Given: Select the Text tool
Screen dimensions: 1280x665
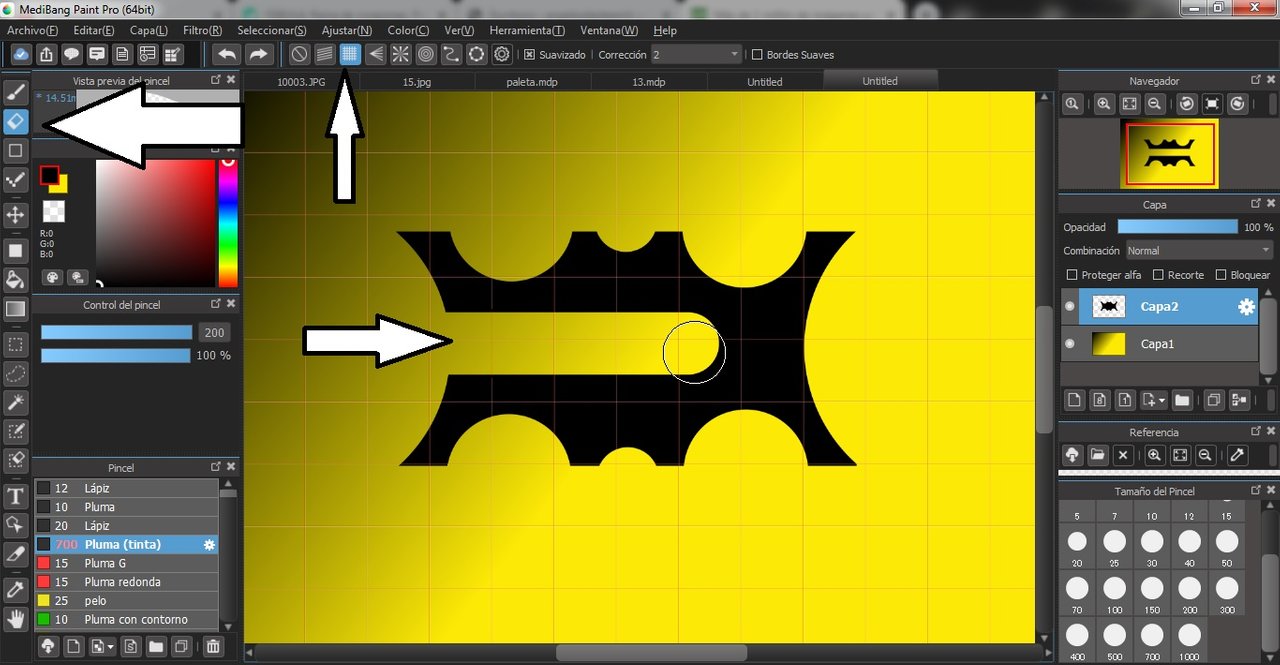Looking at the screenshot, I should (15, 496).
